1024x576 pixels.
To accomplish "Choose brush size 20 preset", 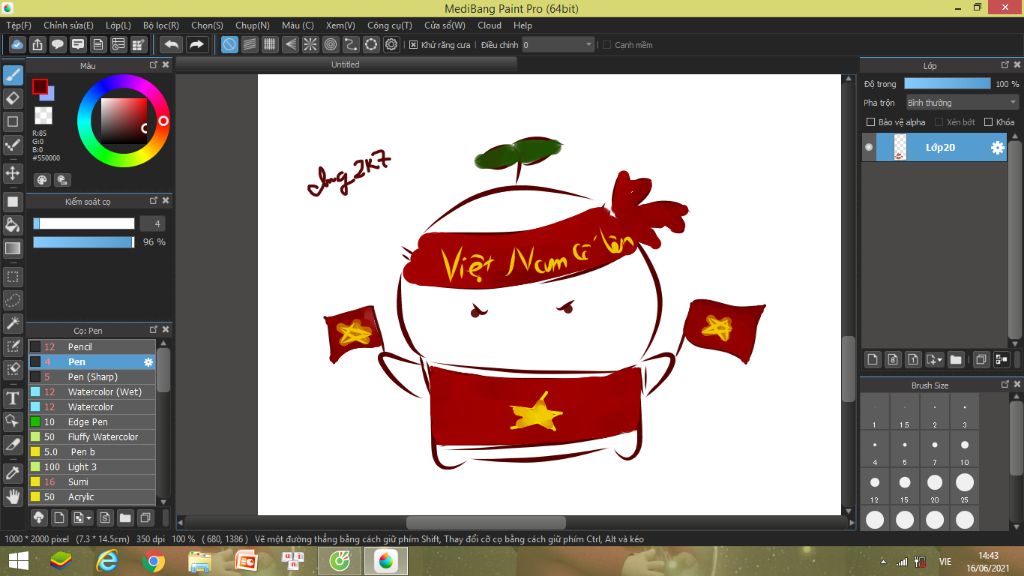I will [x=935, y=487].
